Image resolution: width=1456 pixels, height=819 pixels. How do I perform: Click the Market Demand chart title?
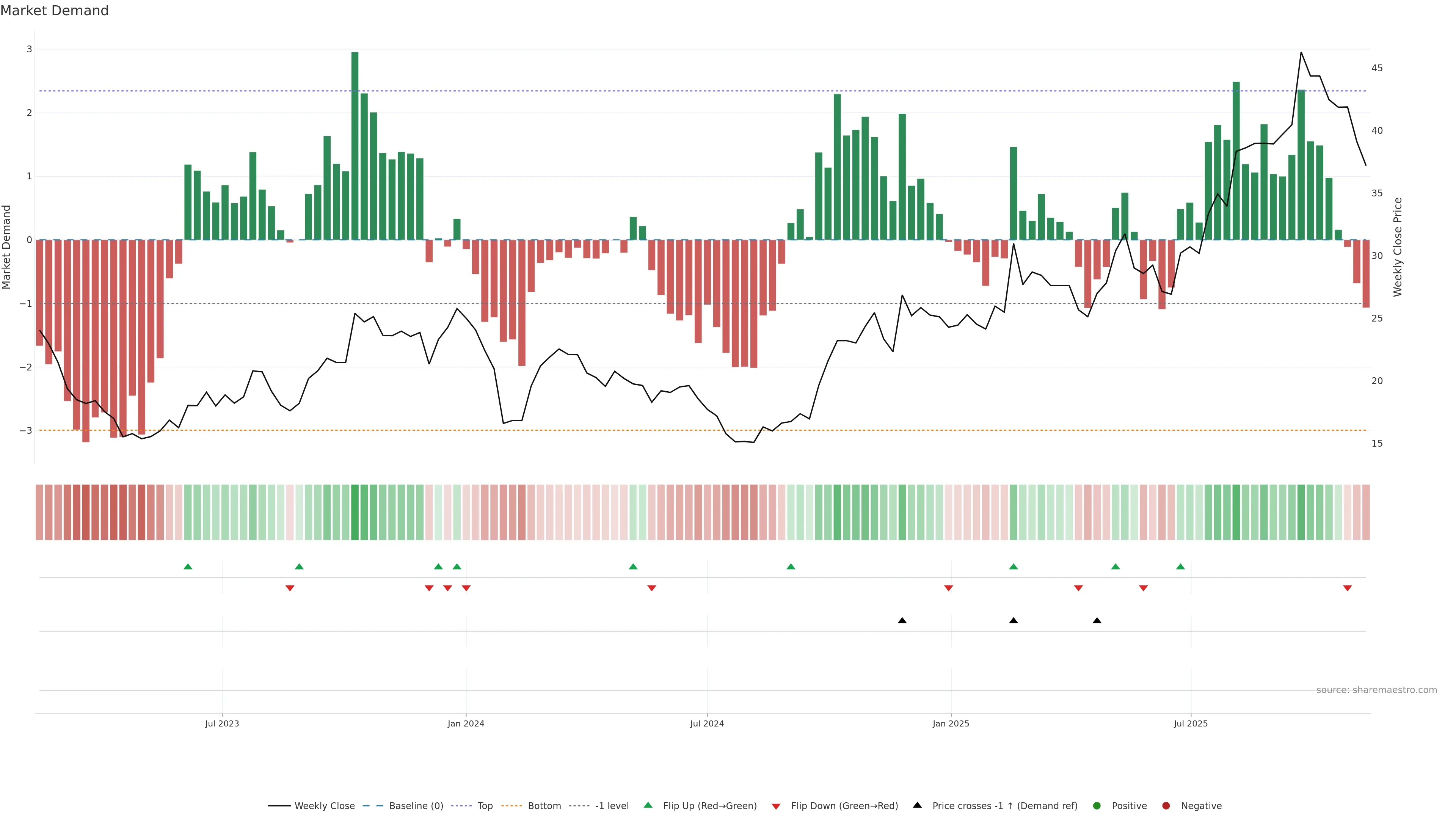coord(54,11)
